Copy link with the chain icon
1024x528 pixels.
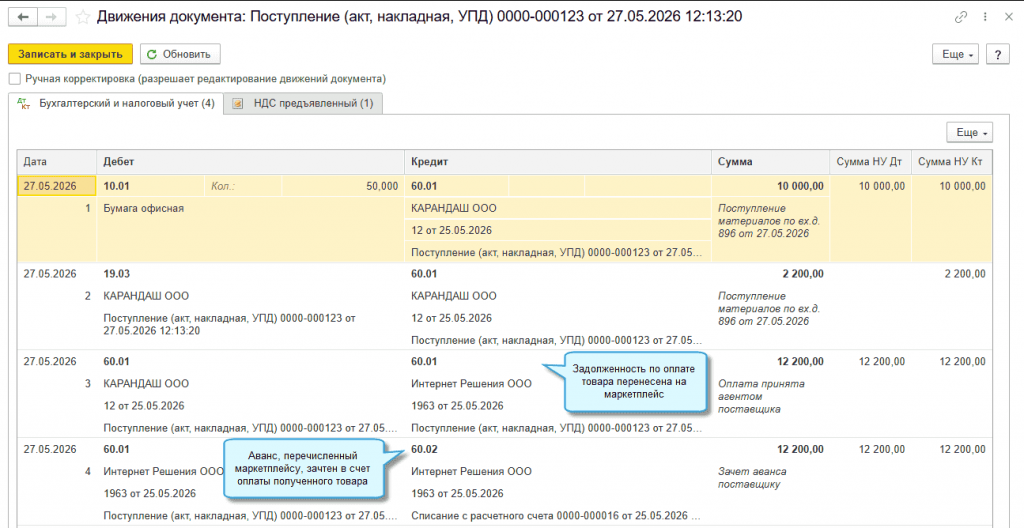click(x=961, y=18)
